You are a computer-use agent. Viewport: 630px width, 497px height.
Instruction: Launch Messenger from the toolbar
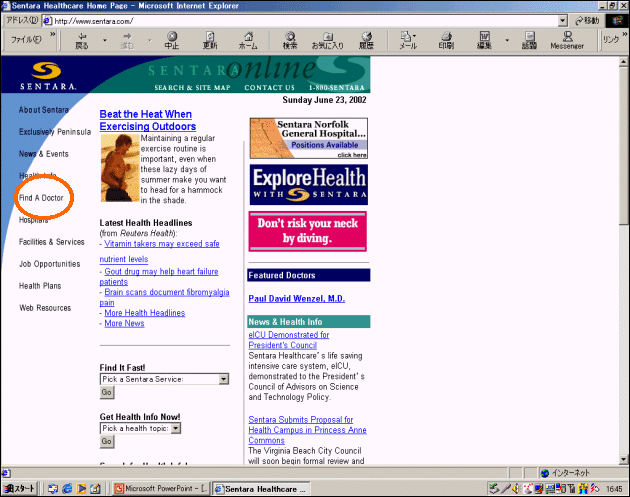(567, 39)
